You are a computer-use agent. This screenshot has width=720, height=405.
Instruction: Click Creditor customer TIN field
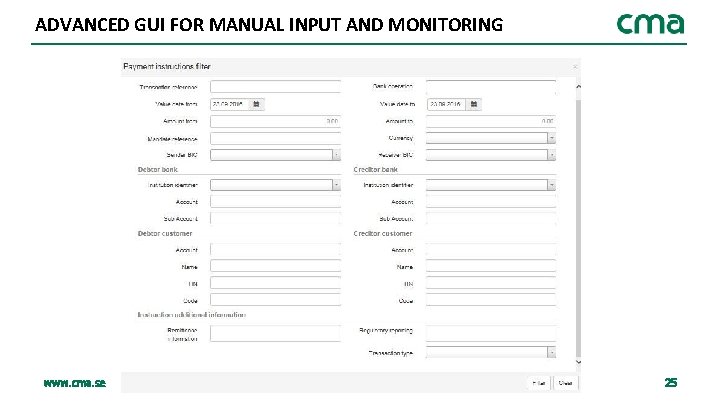coord(491,283)
